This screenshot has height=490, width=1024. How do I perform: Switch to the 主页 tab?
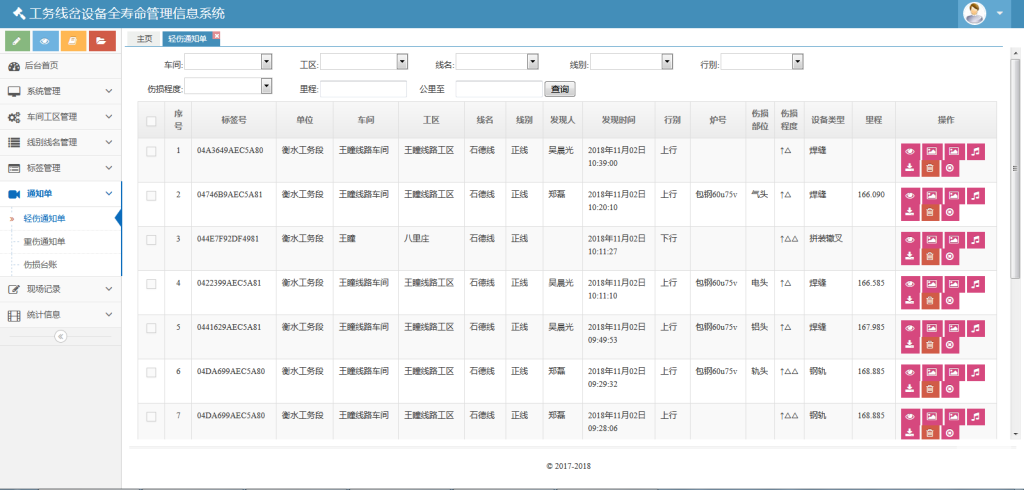point(145,39)
